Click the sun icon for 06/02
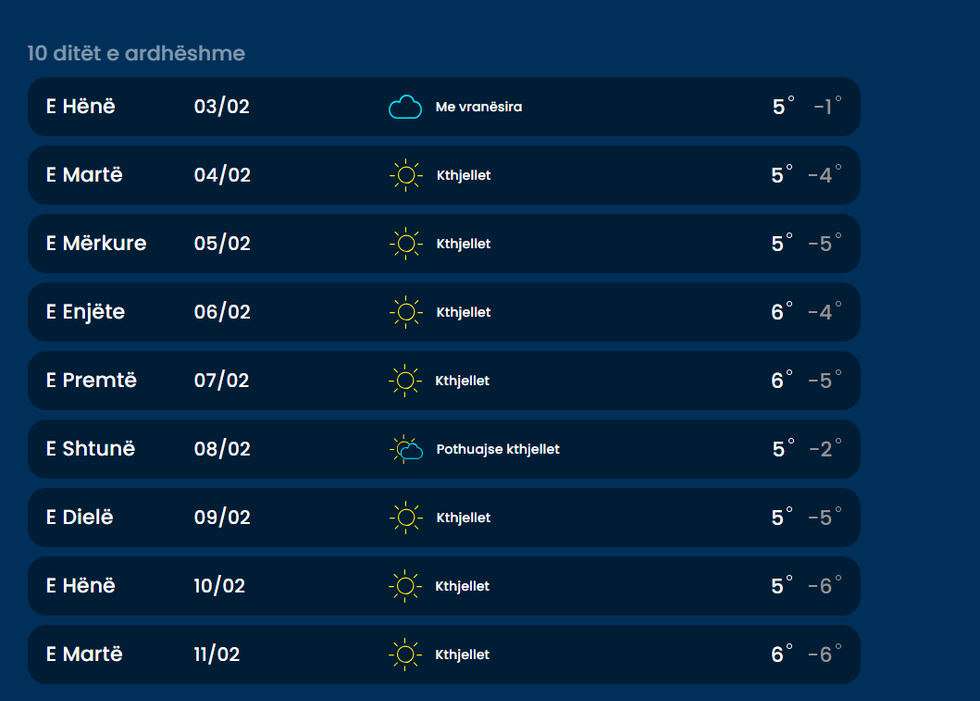The height and width of the screenshot is (701, 980). (405, 313)
